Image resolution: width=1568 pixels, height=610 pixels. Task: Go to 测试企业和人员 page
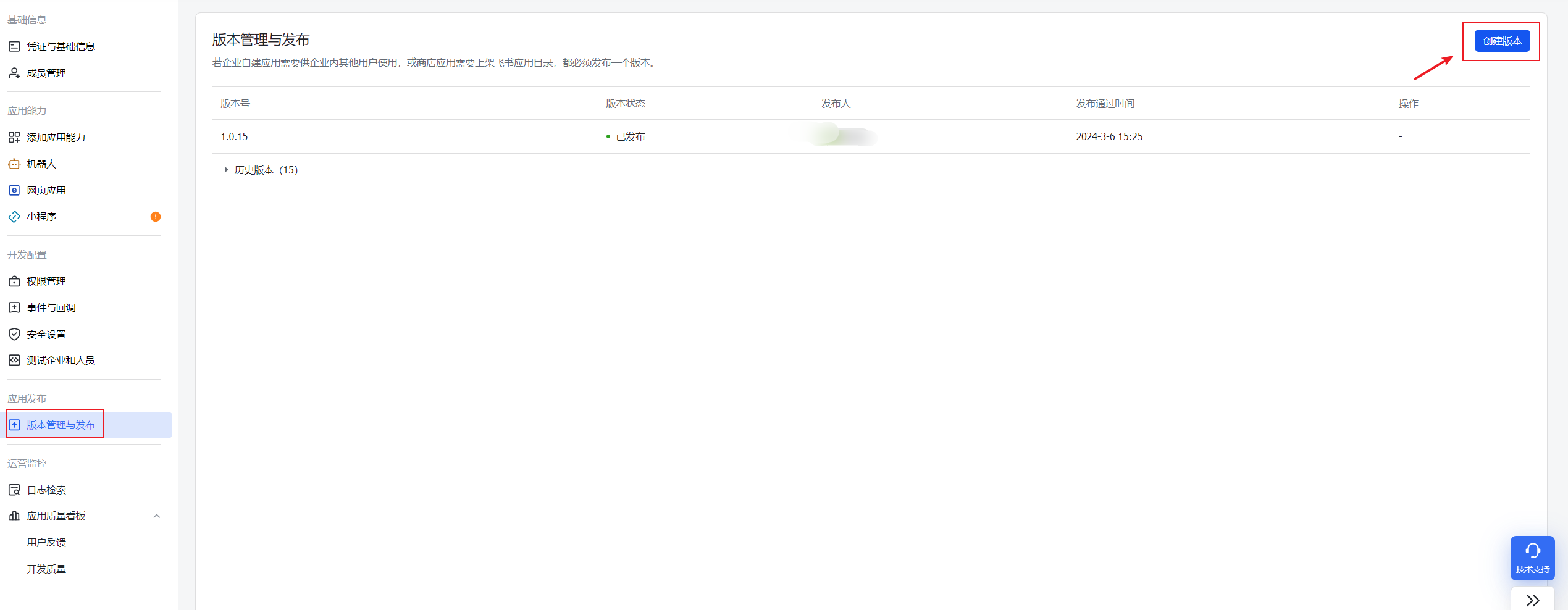click(x=61, y=360)
